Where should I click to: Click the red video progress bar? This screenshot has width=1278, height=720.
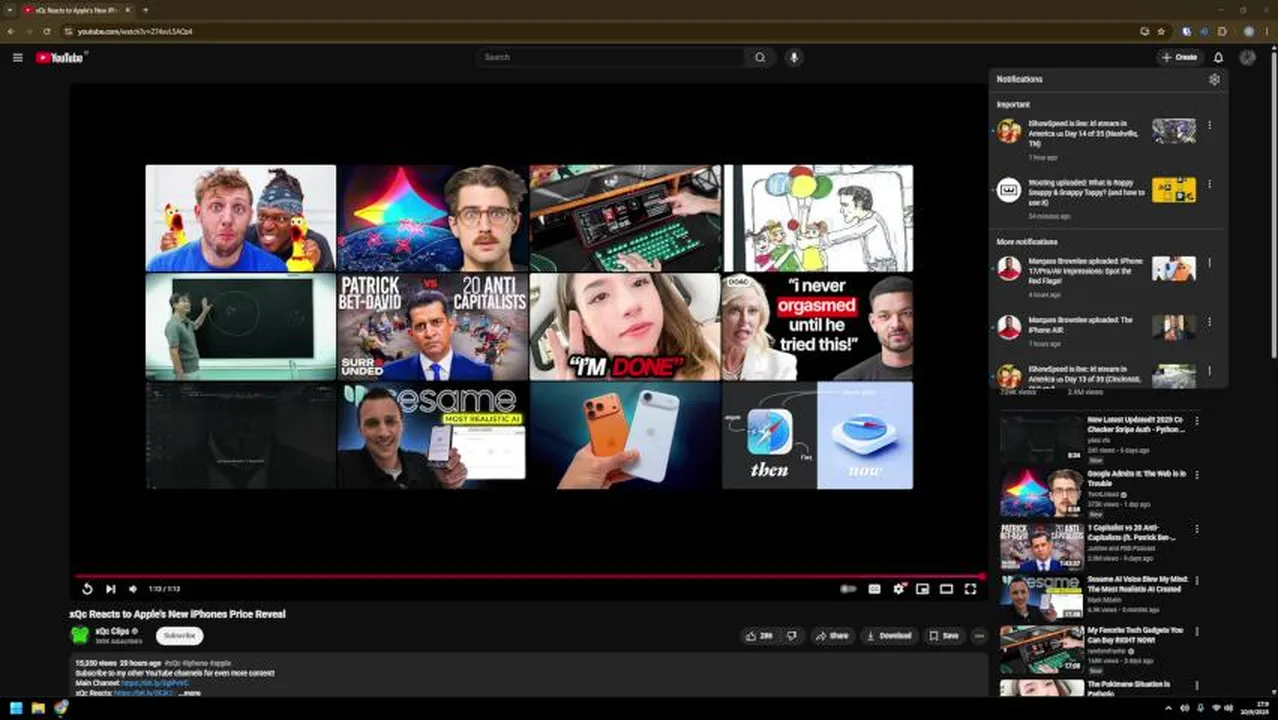530,576
